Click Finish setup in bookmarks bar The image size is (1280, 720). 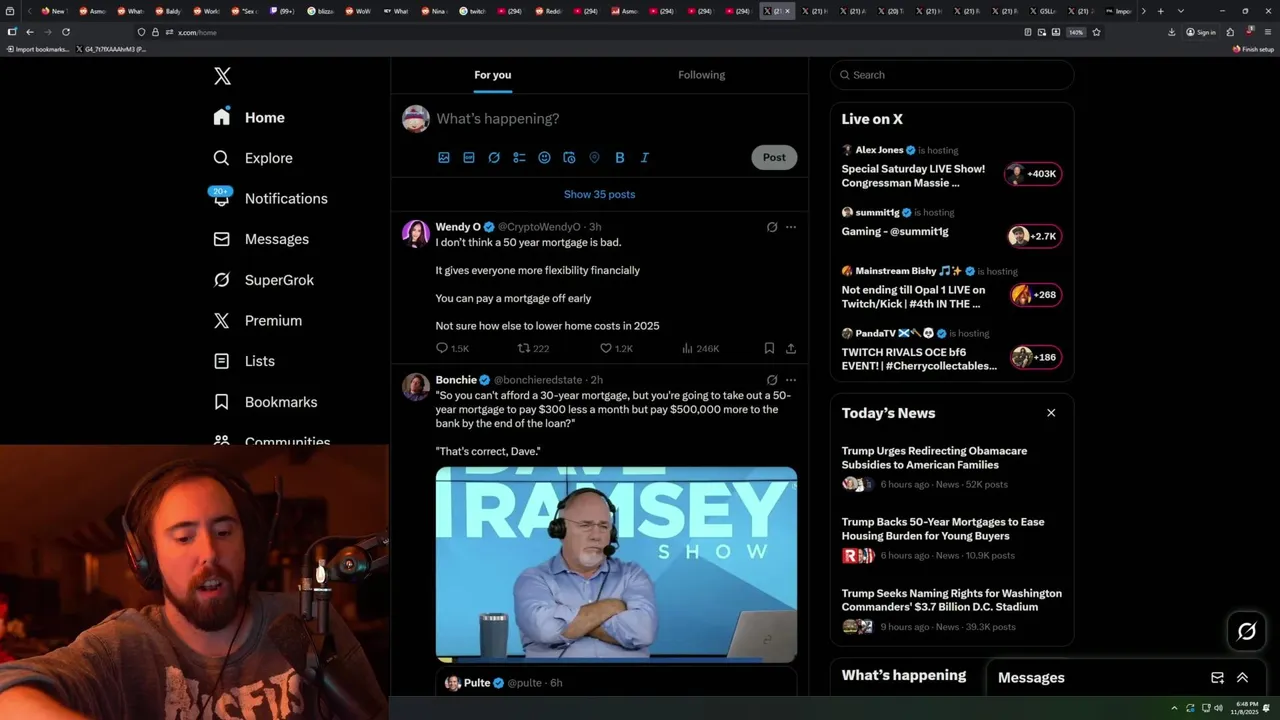[x=1253, y=49]
